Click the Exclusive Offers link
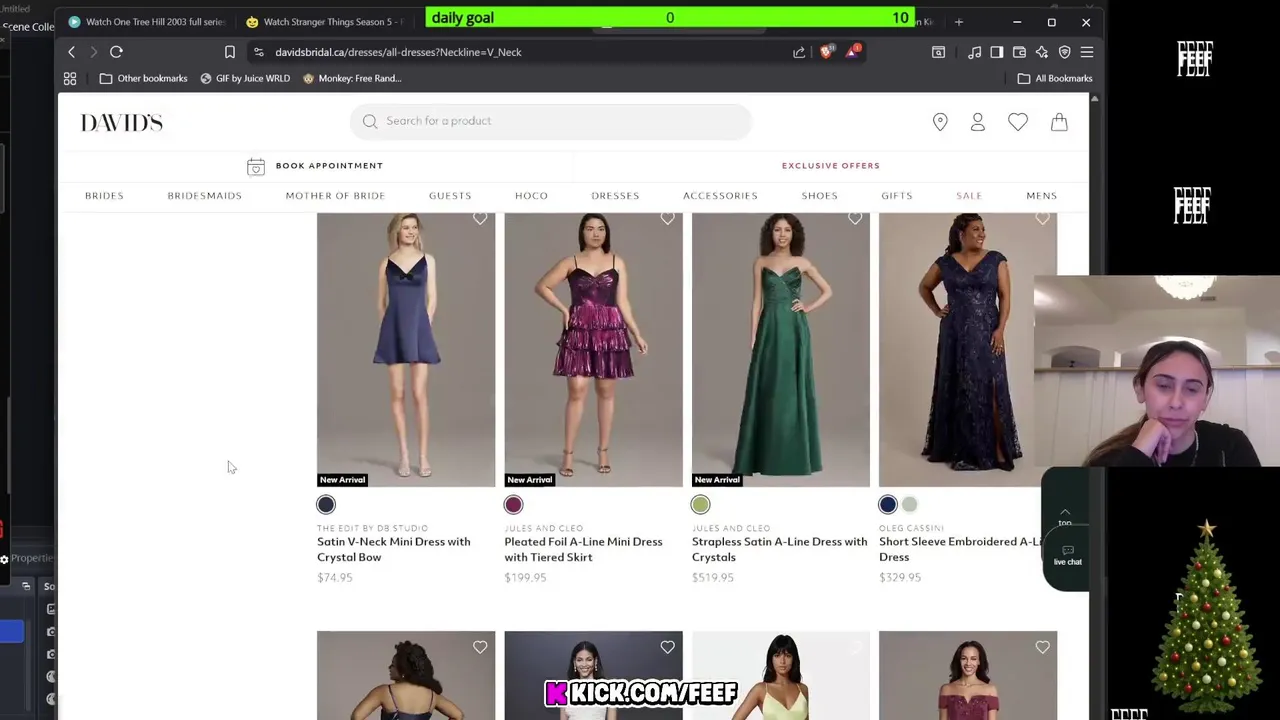Viewport: 1280px width, 720px height. 831,166
